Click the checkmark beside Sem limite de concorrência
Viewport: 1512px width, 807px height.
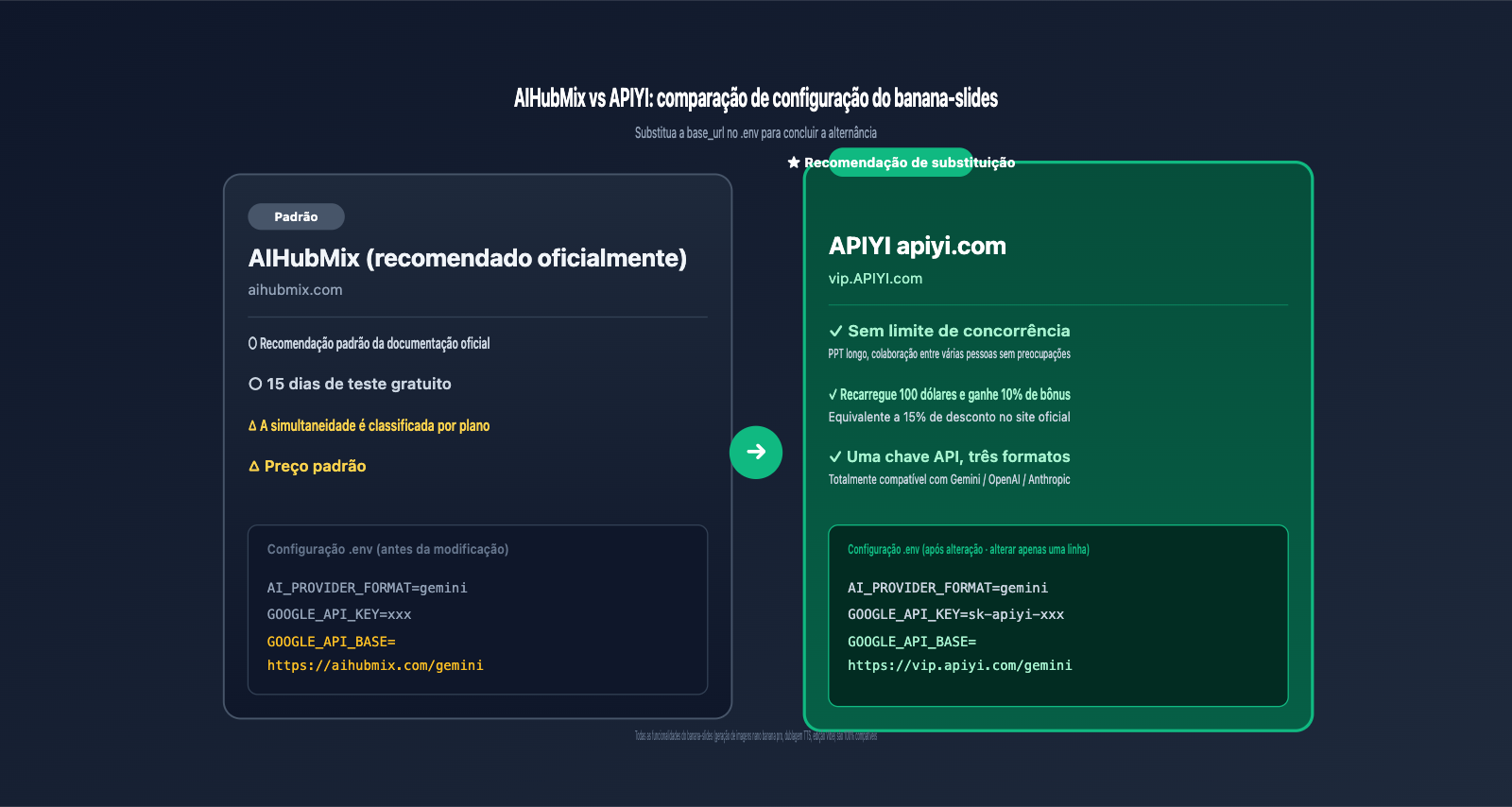835,331
